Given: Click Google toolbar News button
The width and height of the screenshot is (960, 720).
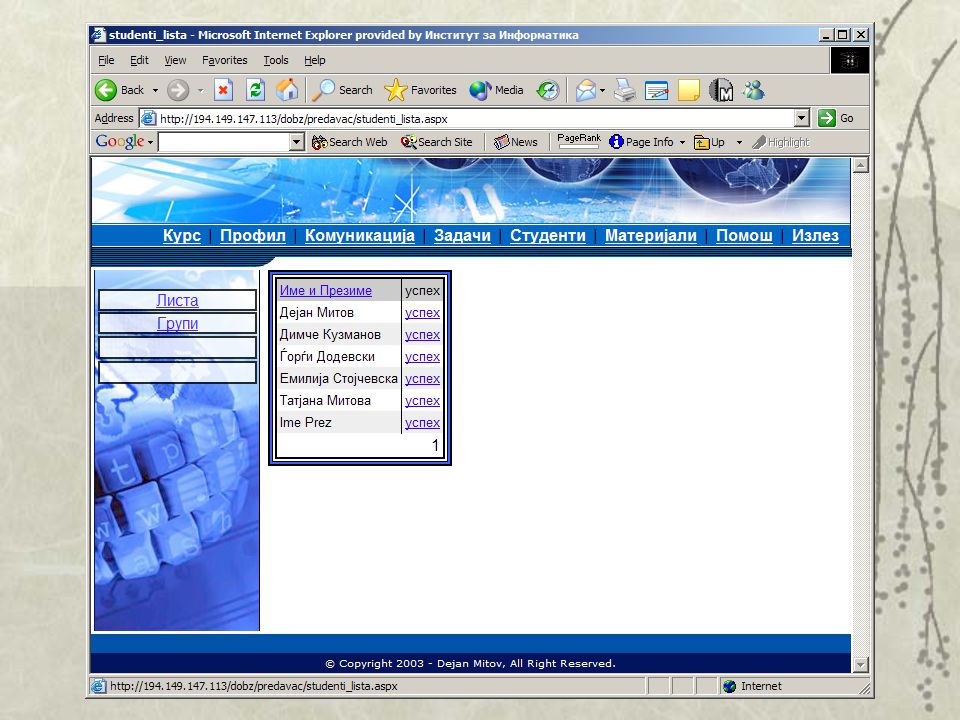Looking at the screenshot, I should 516,142.
